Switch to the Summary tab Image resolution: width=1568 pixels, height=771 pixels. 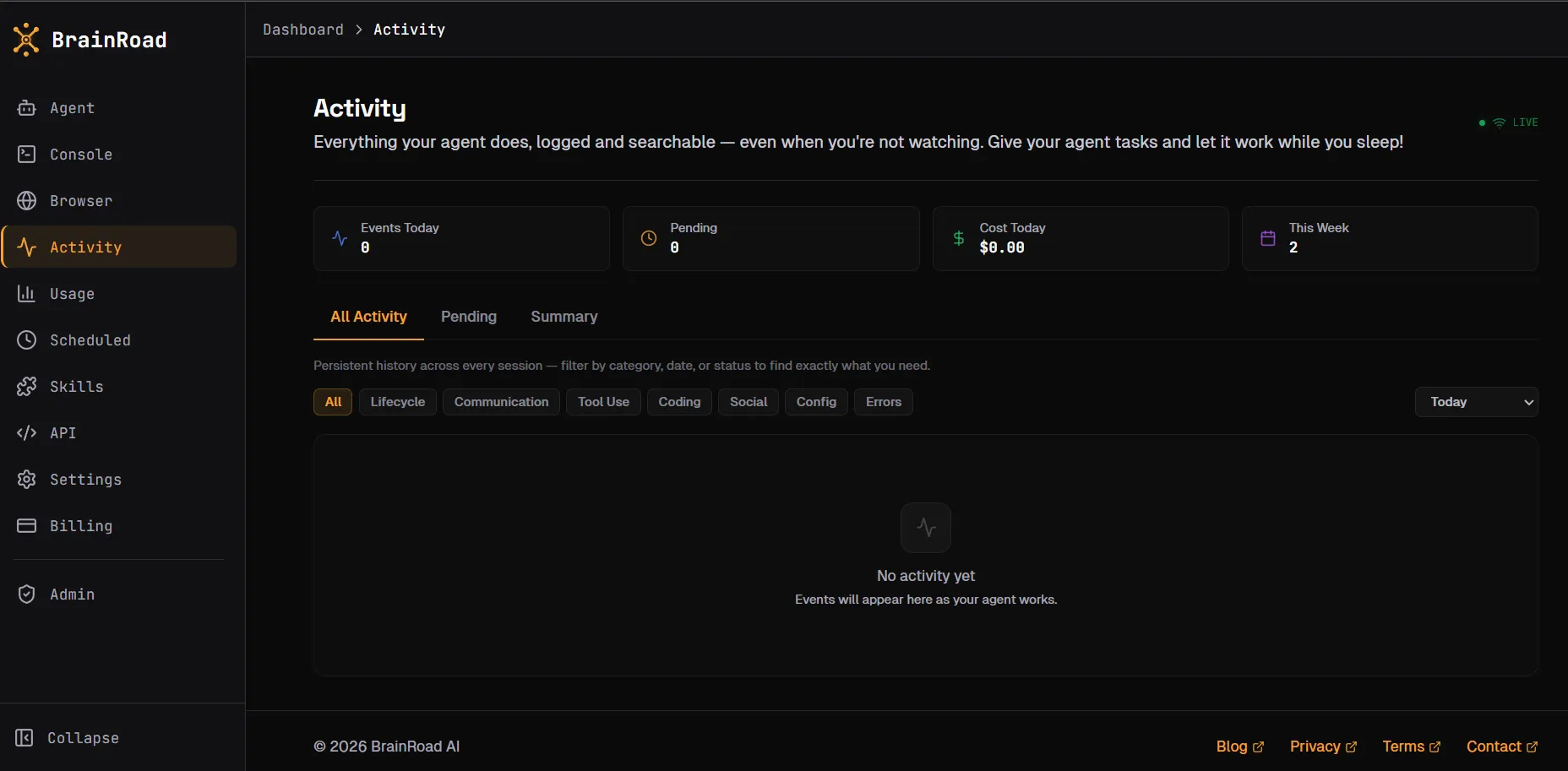(x=564, y=317)
